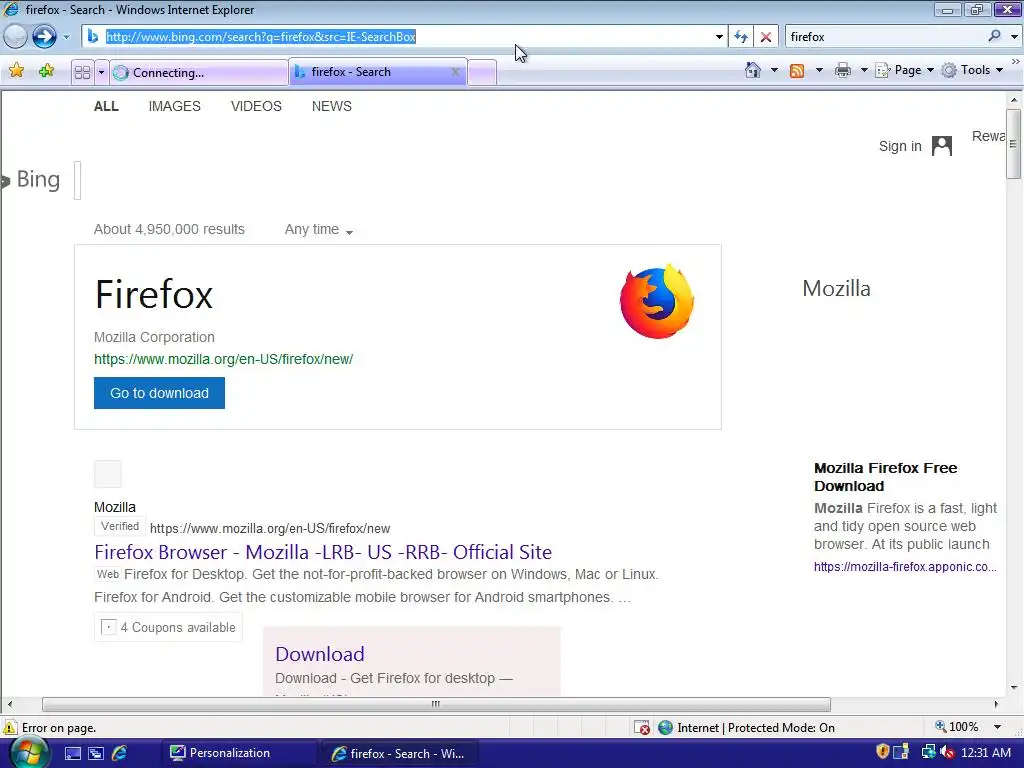Expand the Feeds dropdown arrow
1024x768 pixels.
click(x=819, y=70)
